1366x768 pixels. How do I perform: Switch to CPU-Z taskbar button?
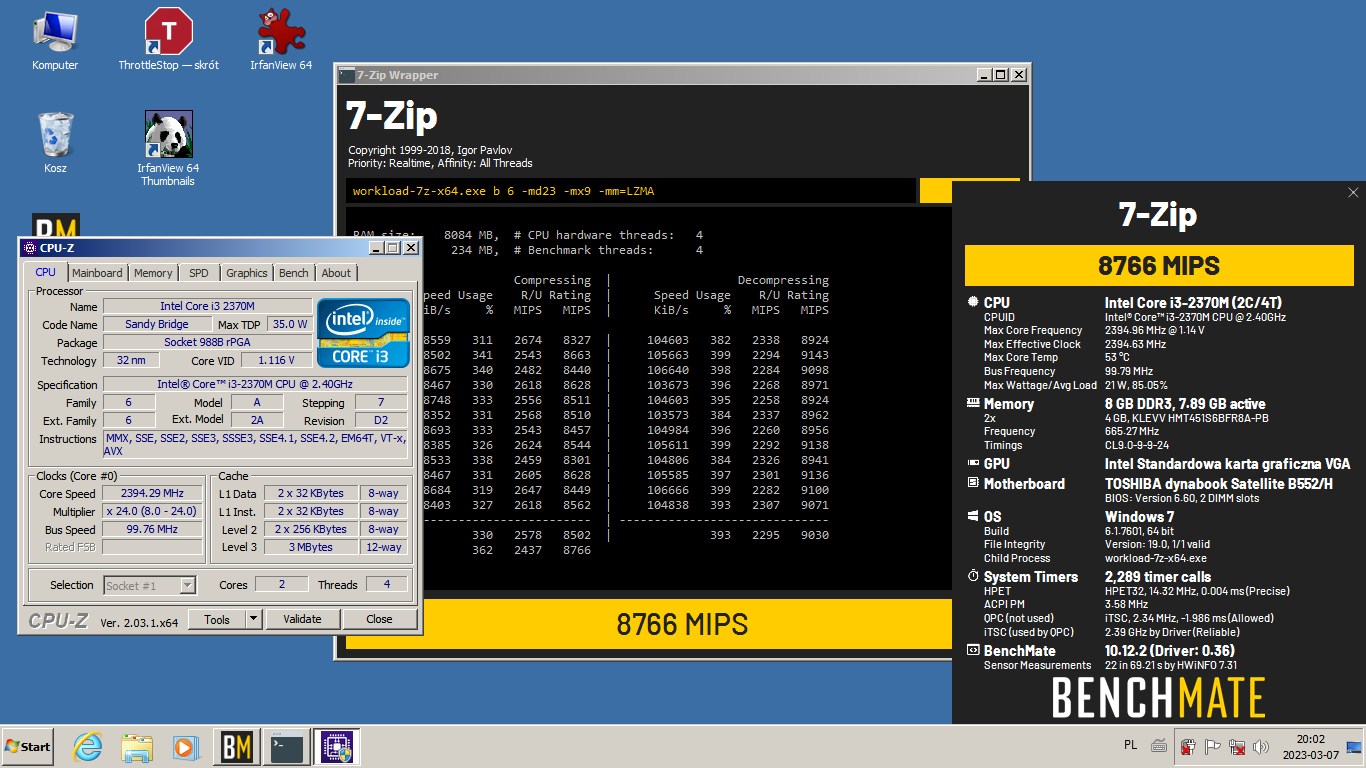pyautogui.click(x=336, y=747)
